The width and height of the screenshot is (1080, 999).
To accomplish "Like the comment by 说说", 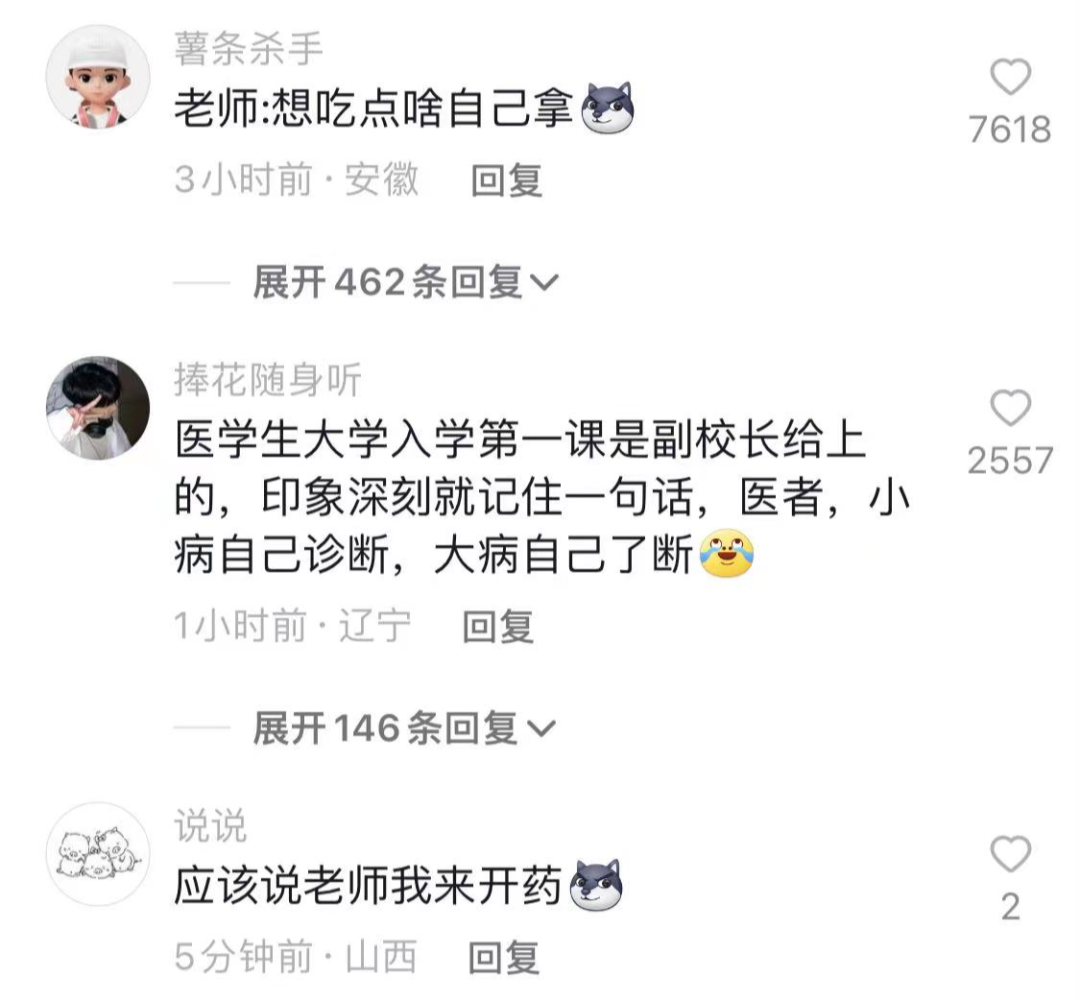I will [1010, 854].
